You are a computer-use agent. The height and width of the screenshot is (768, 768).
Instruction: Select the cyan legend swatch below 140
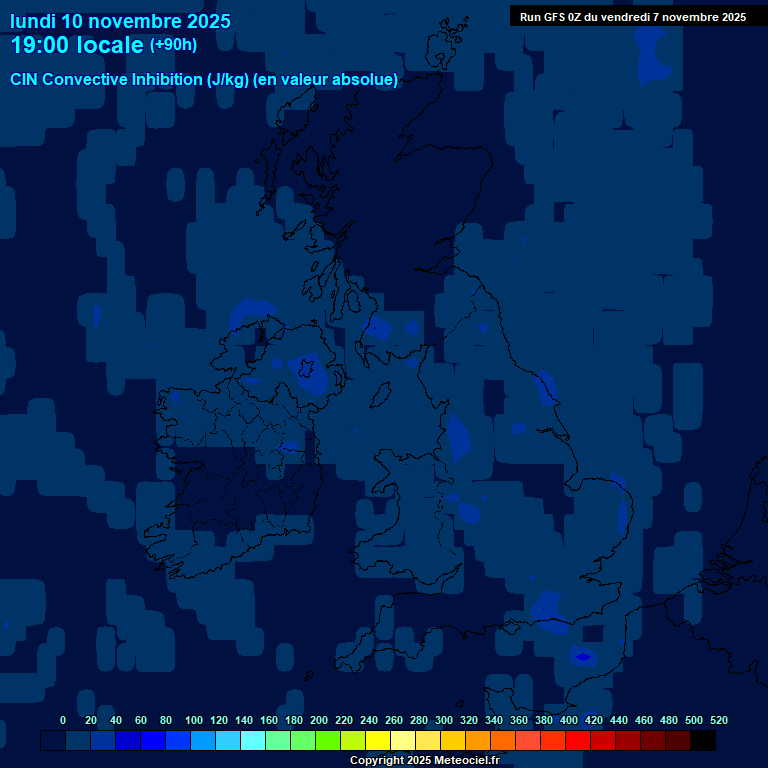pyautogui.click(x=253, y=741)
